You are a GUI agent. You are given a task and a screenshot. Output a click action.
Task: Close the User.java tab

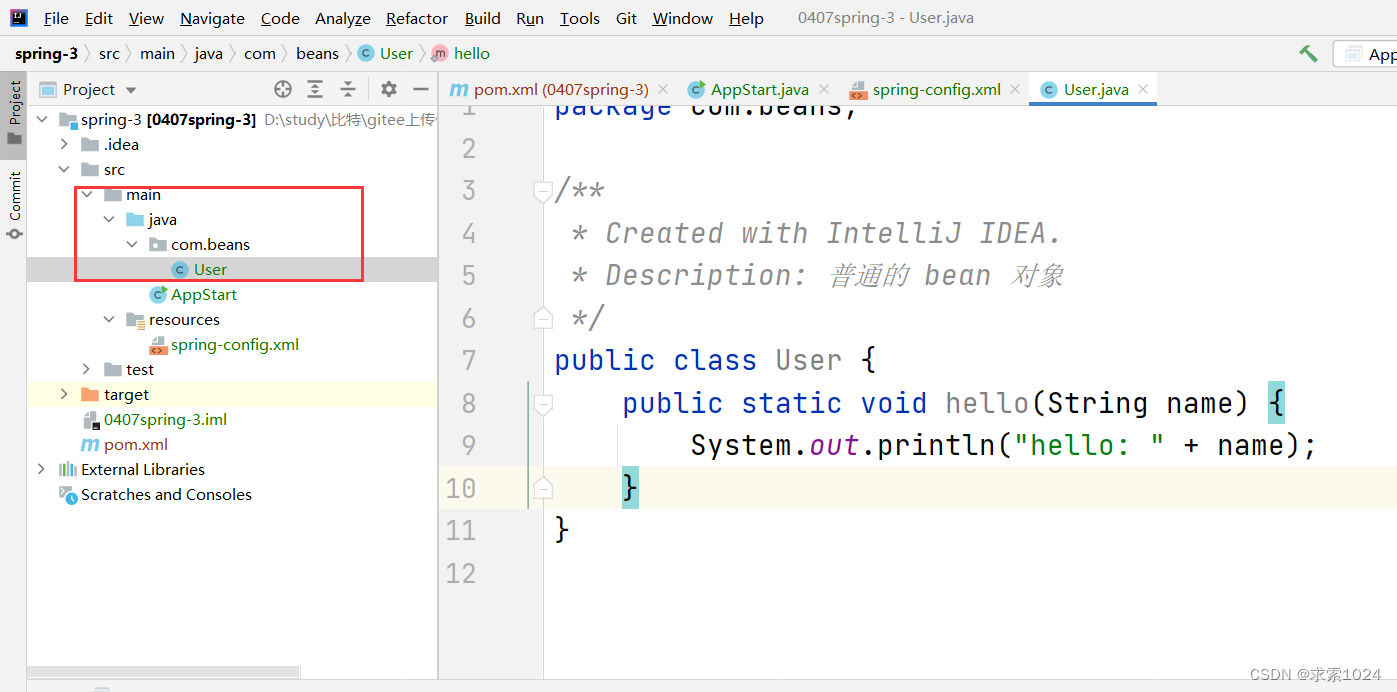pos(1143,89)
